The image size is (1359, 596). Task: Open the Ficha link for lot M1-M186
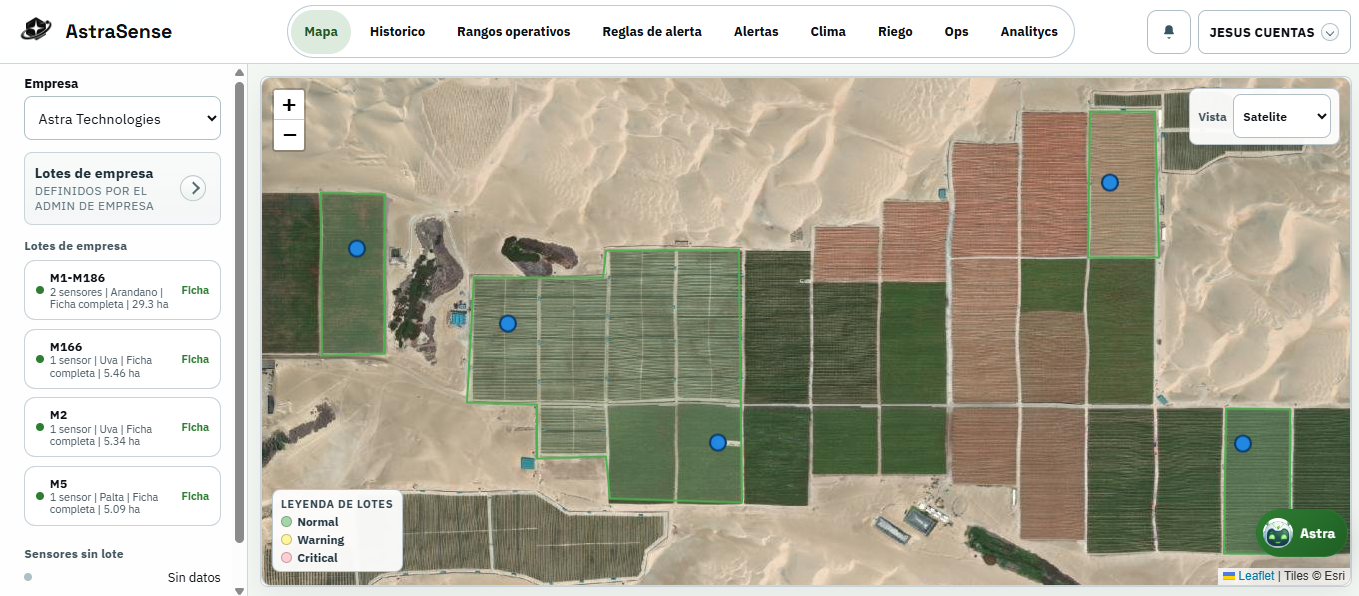[x=194, y=290]
